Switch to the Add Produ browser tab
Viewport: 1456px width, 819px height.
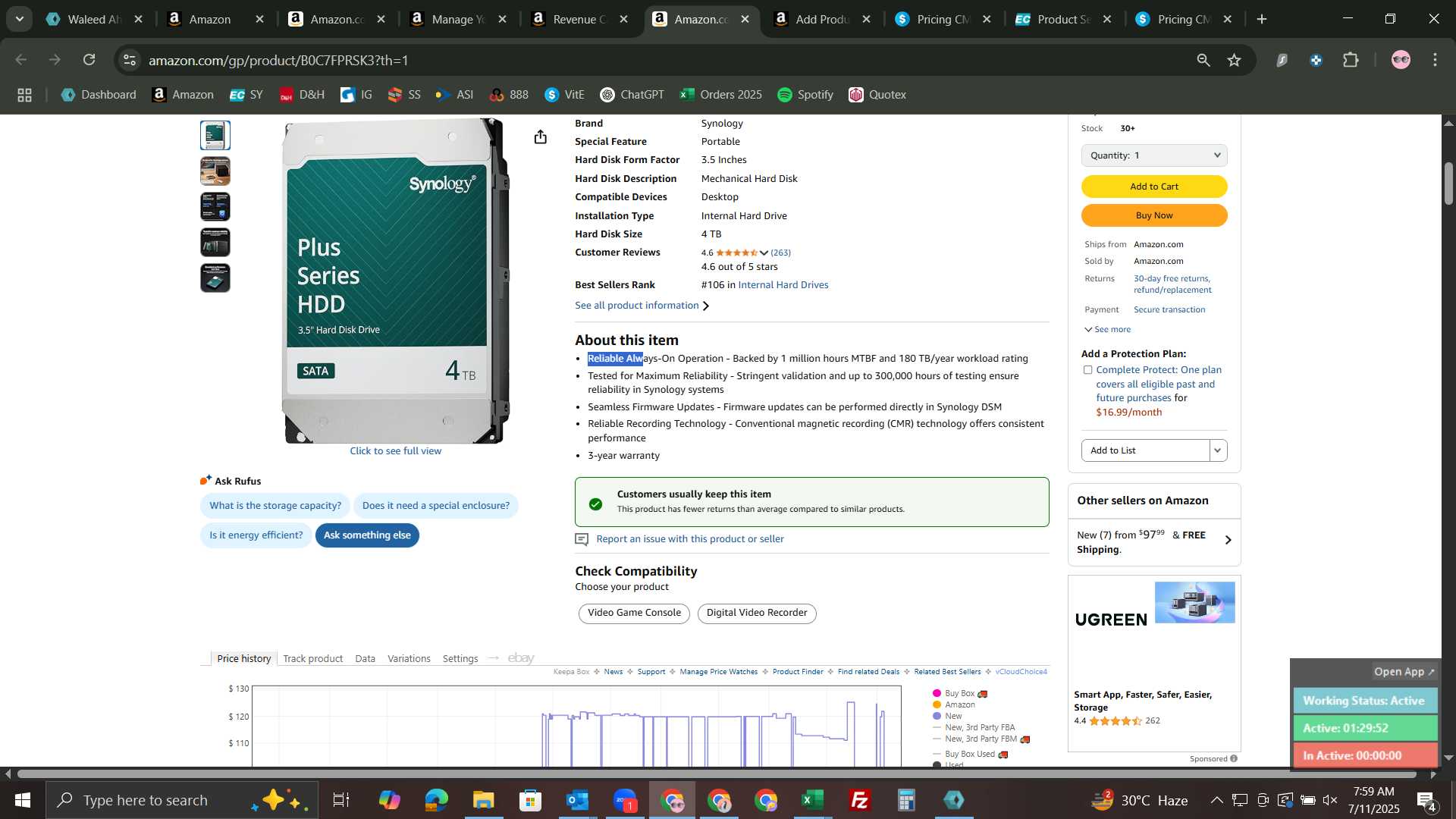tap(822, 20)
